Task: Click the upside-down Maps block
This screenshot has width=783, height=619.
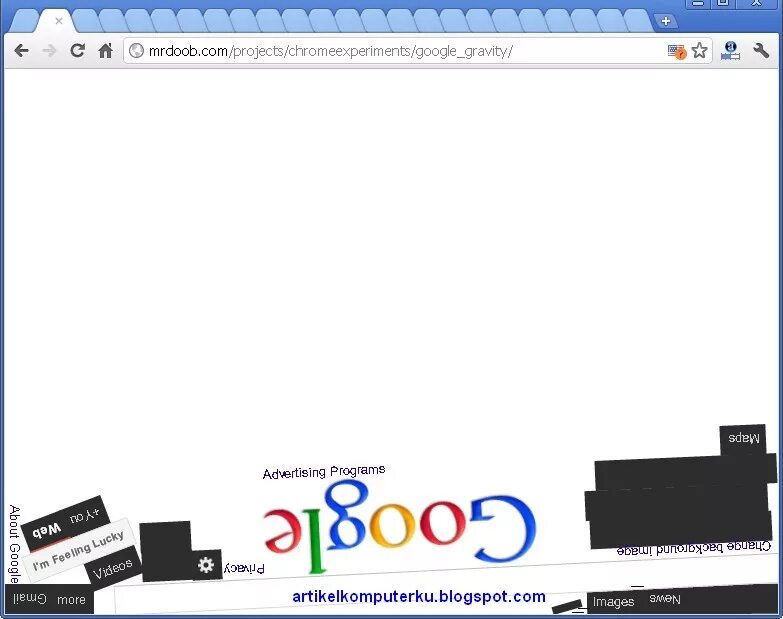Action: (743, 438)
